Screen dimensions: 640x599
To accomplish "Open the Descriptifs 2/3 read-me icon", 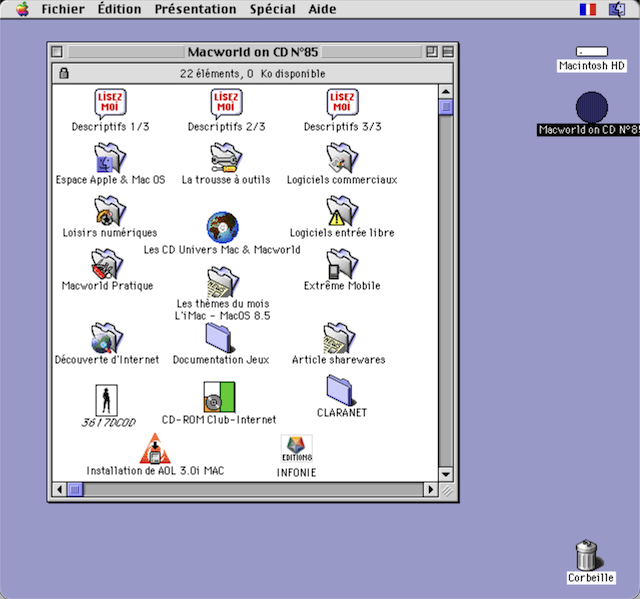I will tap(226, 104).
